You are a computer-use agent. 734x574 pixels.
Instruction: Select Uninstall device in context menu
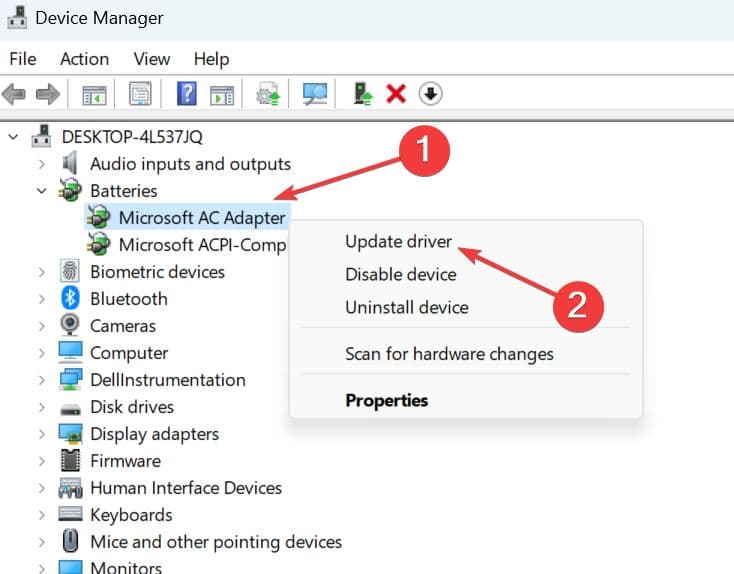coord(406,307)
